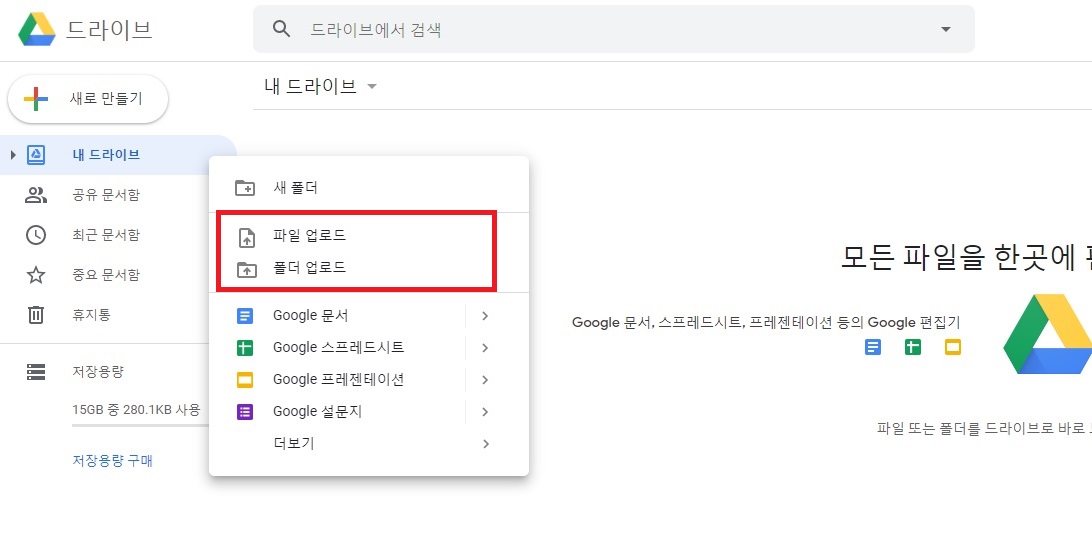
Task: Open 공유 문서함
Action: coord(106,195)
